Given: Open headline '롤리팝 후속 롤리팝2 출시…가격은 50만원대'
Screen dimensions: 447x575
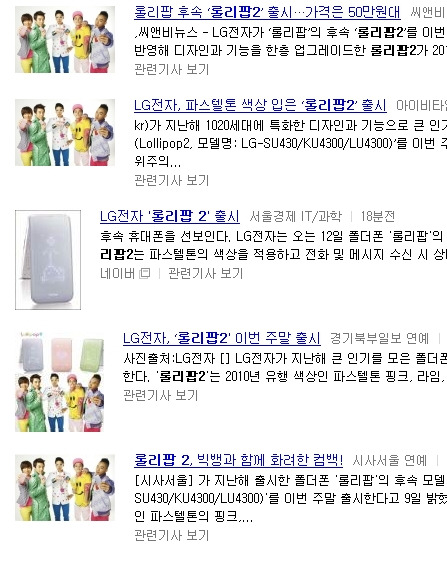Looking at the screenshot, I should [267, 12].
